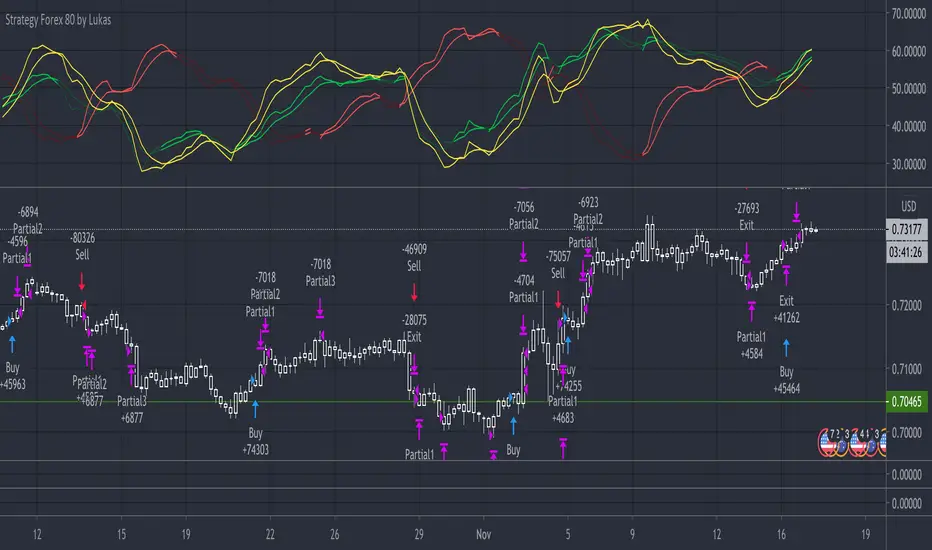Click the 60.00000 level on oscillator scale
Viewport: 932px width, 550px height.
pyautogui.click(x=909, y=51)
